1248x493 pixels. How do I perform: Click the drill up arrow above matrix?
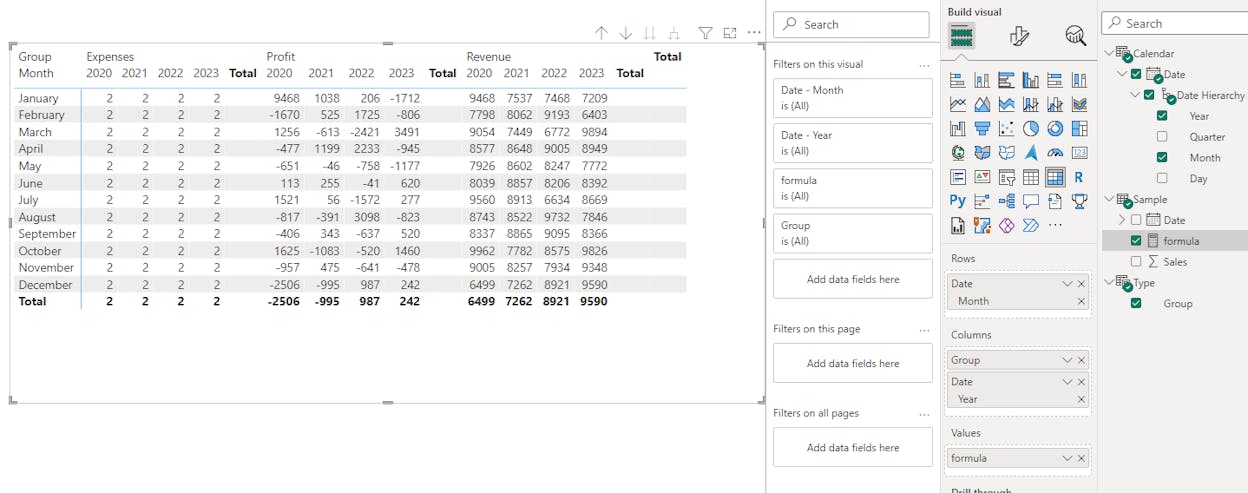tap(601, 33)
